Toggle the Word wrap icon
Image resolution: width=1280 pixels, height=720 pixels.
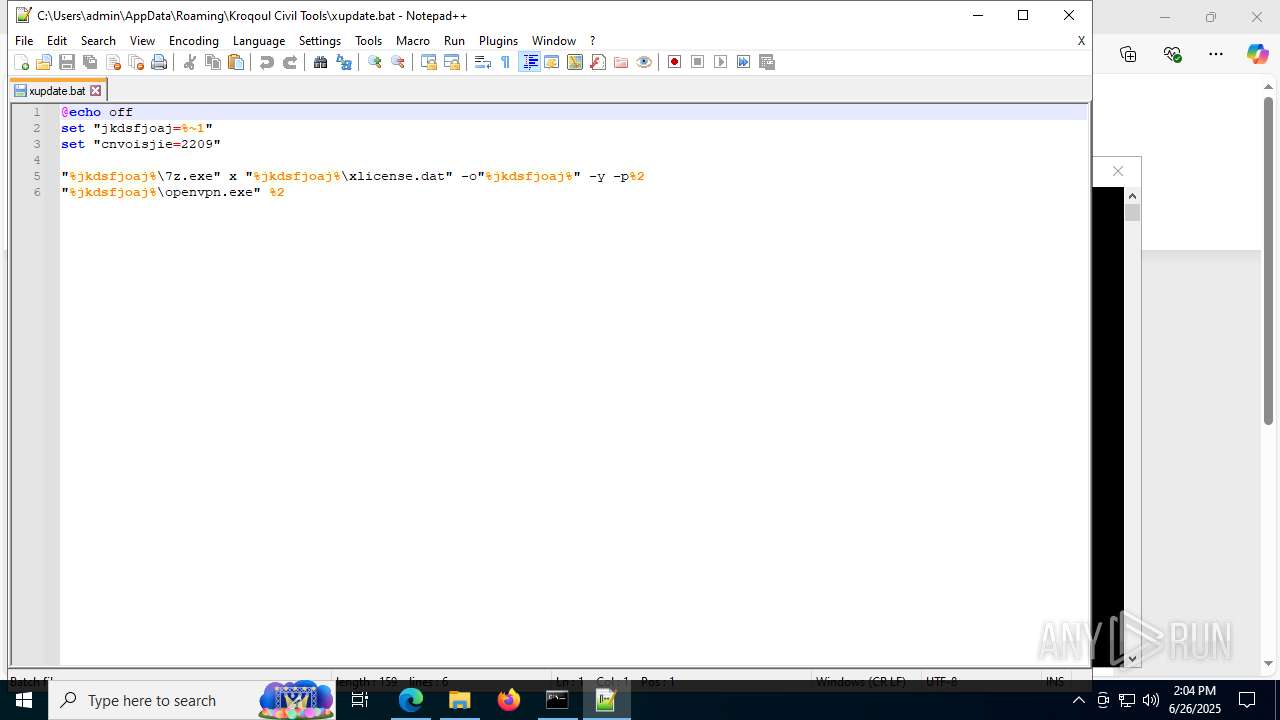click(483, 62)
